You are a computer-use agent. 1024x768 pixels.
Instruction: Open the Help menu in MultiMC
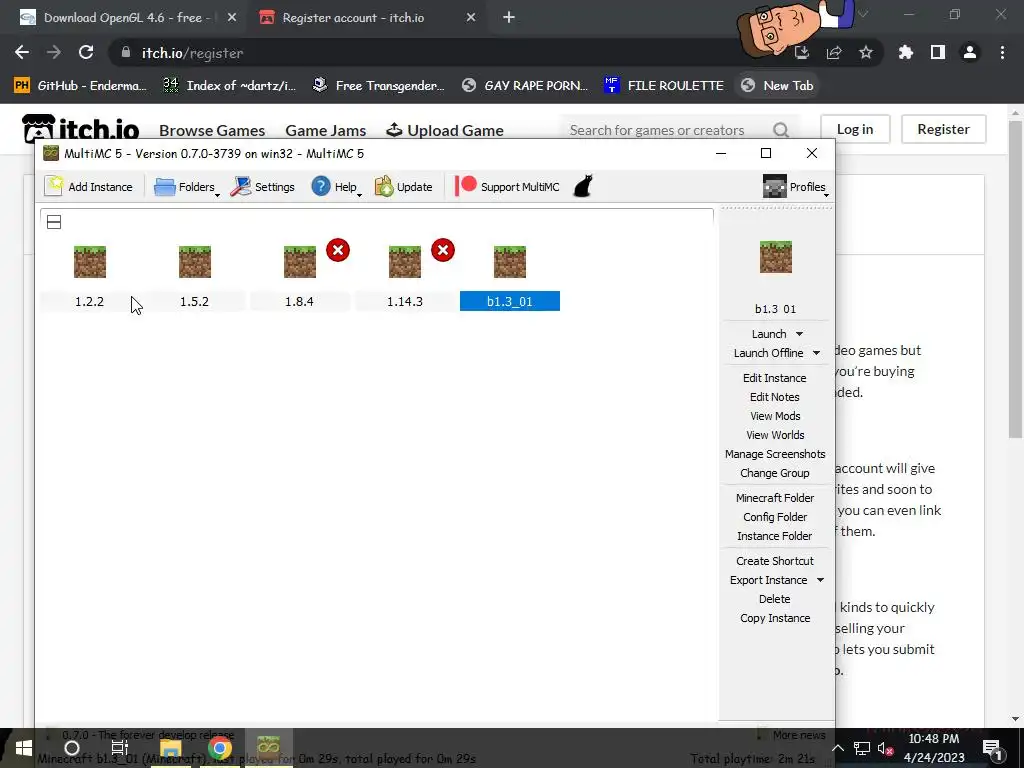[x=336, y=187]
